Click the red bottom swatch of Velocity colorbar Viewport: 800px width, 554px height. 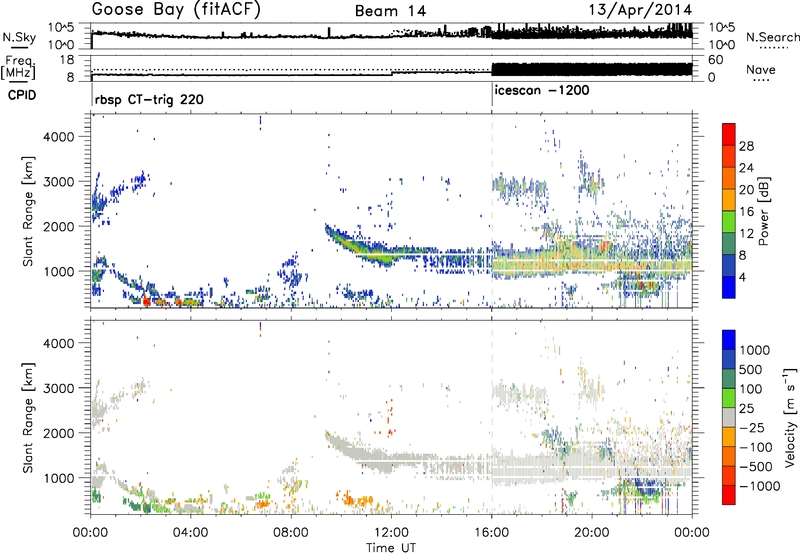(729, 495)
